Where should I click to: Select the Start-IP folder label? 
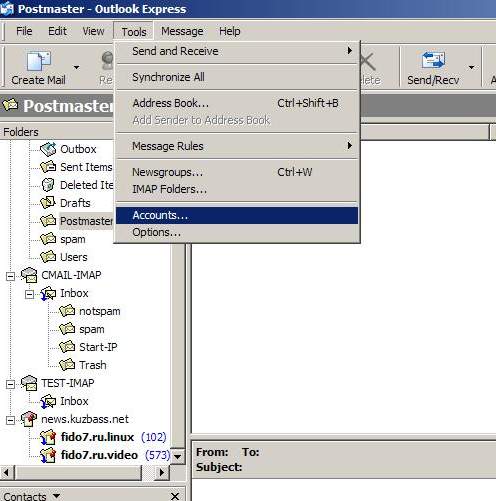(x=98, y=347)
